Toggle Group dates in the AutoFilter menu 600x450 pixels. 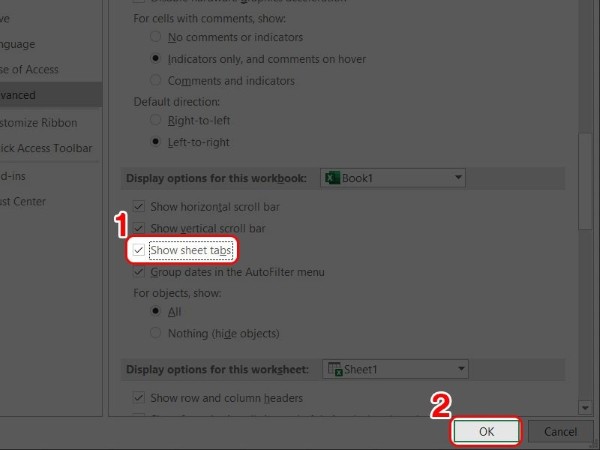tap(139, 272)
